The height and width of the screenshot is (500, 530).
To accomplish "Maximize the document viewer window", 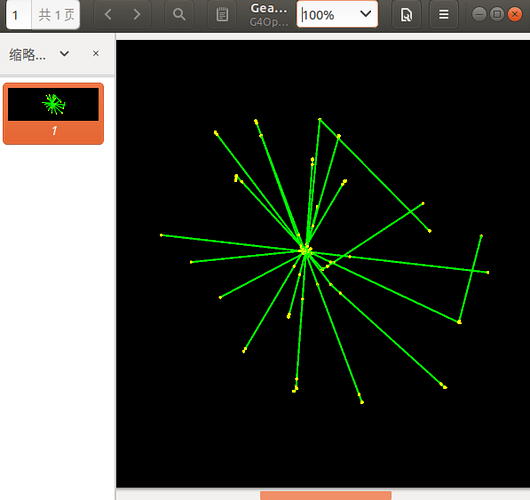I will [x=497, y=14].
